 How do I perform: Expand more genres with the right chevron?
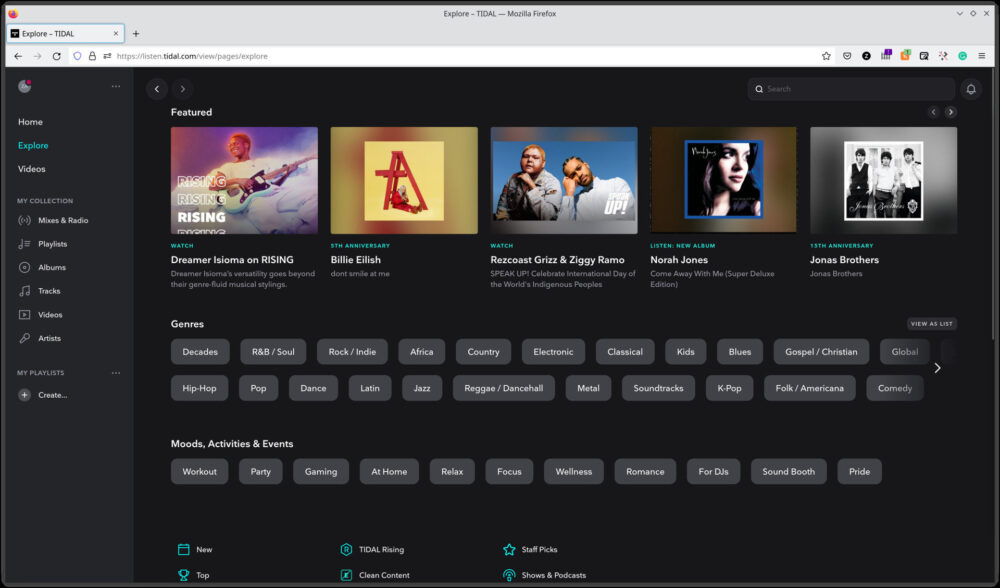pos(937,368)
